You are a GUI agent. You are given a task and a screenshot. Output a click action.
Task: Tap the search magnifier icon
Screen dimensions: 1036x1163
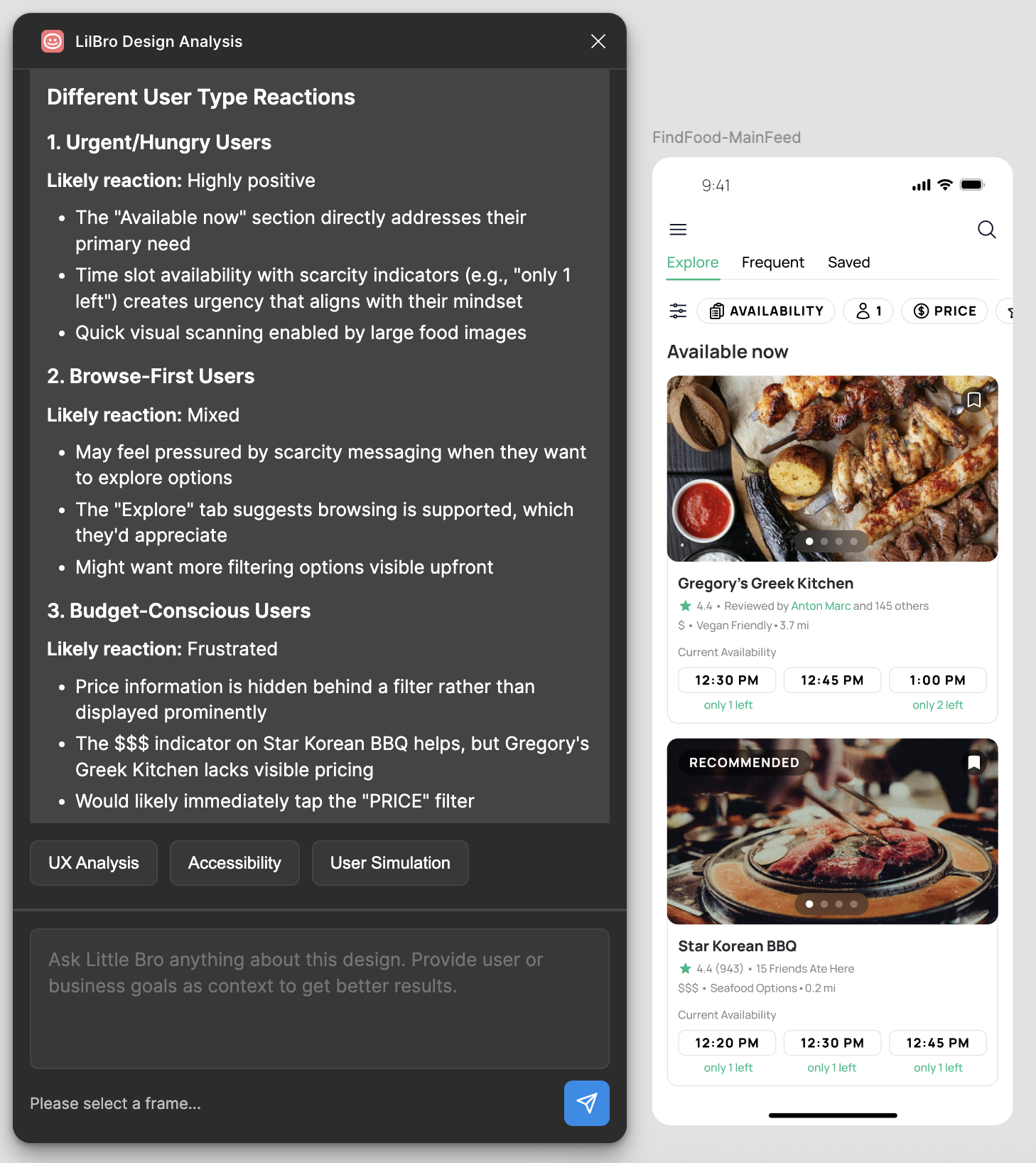pos(986,230)
